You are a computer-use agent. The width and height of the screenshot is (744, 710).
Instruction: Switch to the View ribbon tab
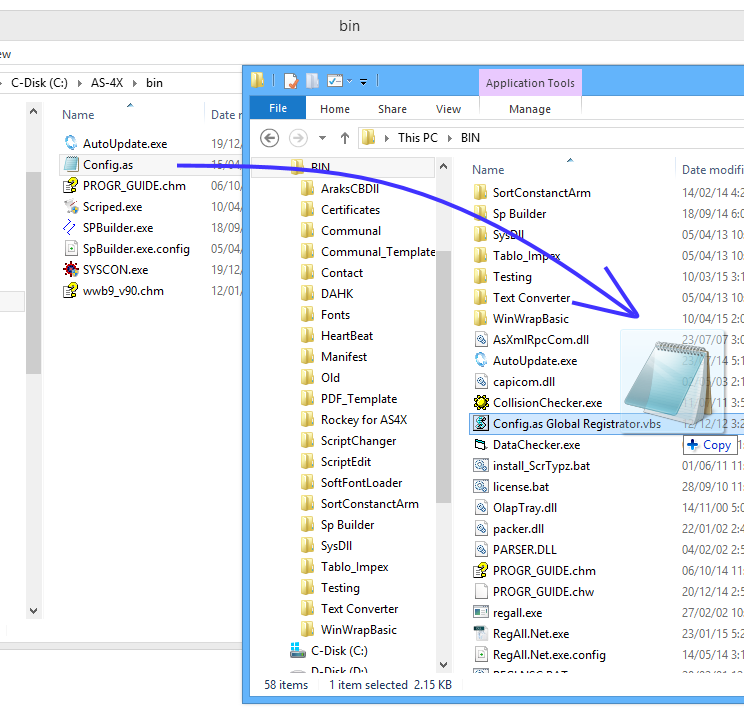point(448,109)
